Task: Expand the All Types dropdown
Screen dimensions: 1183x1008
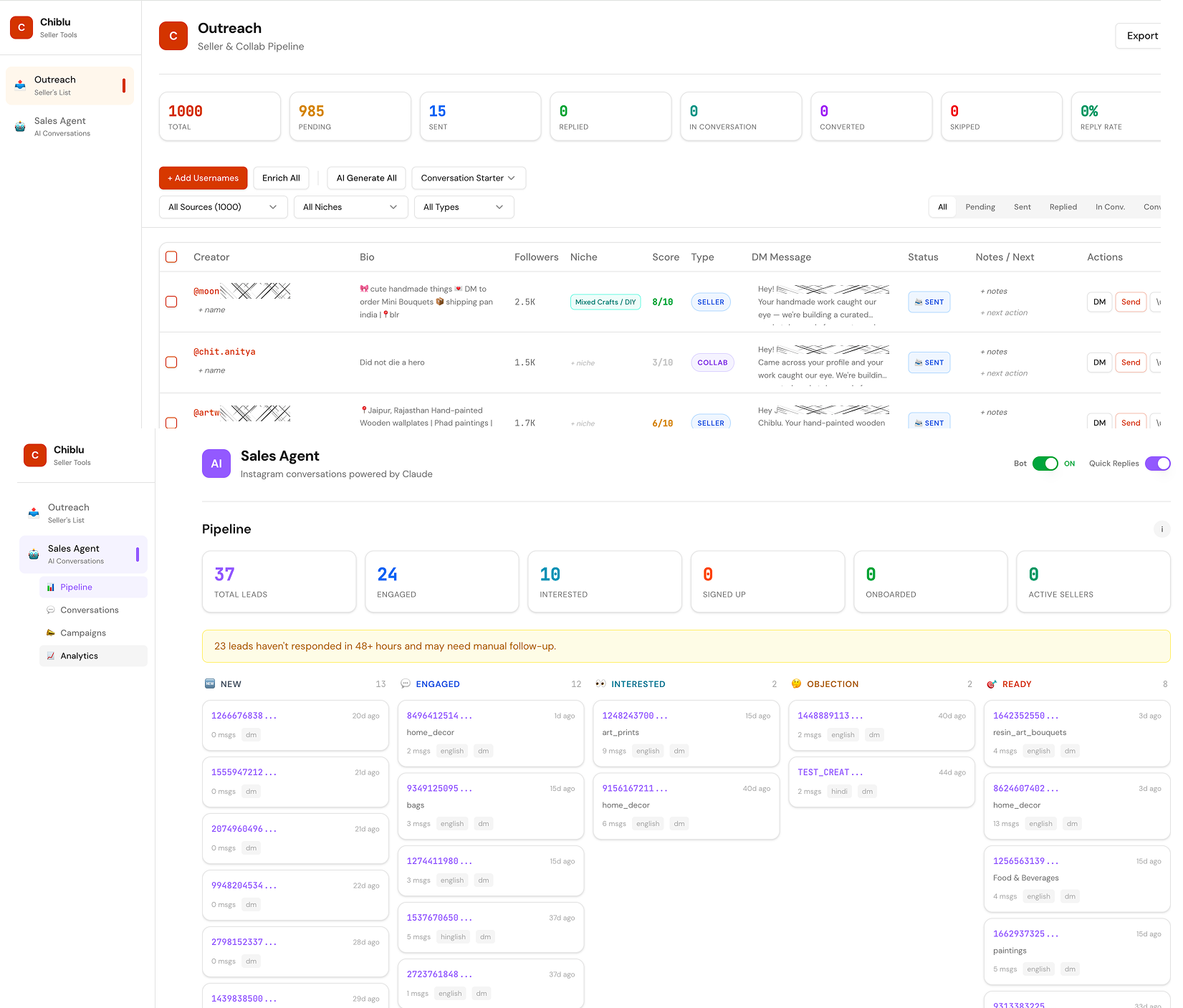Action: pyautogui.click(x=464, y=207)
